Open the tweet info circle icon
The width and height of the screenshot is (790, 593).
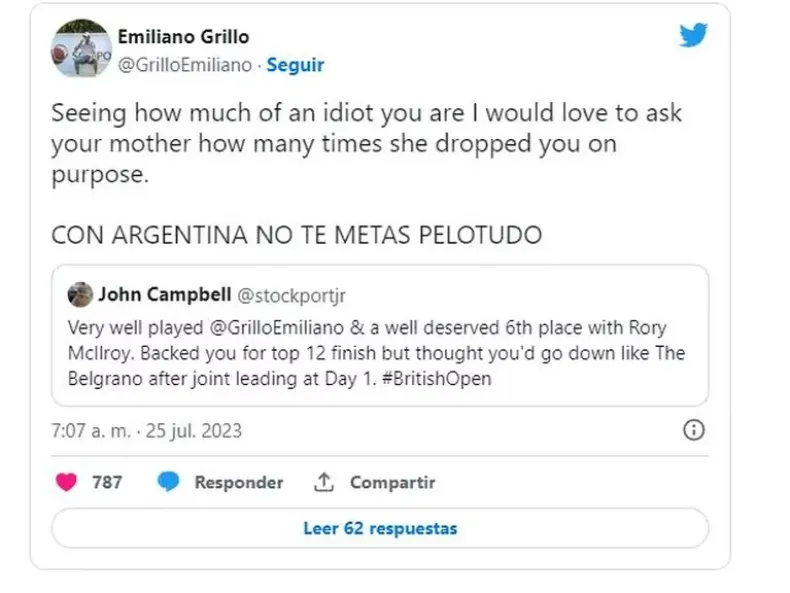(x=692, y=431)
